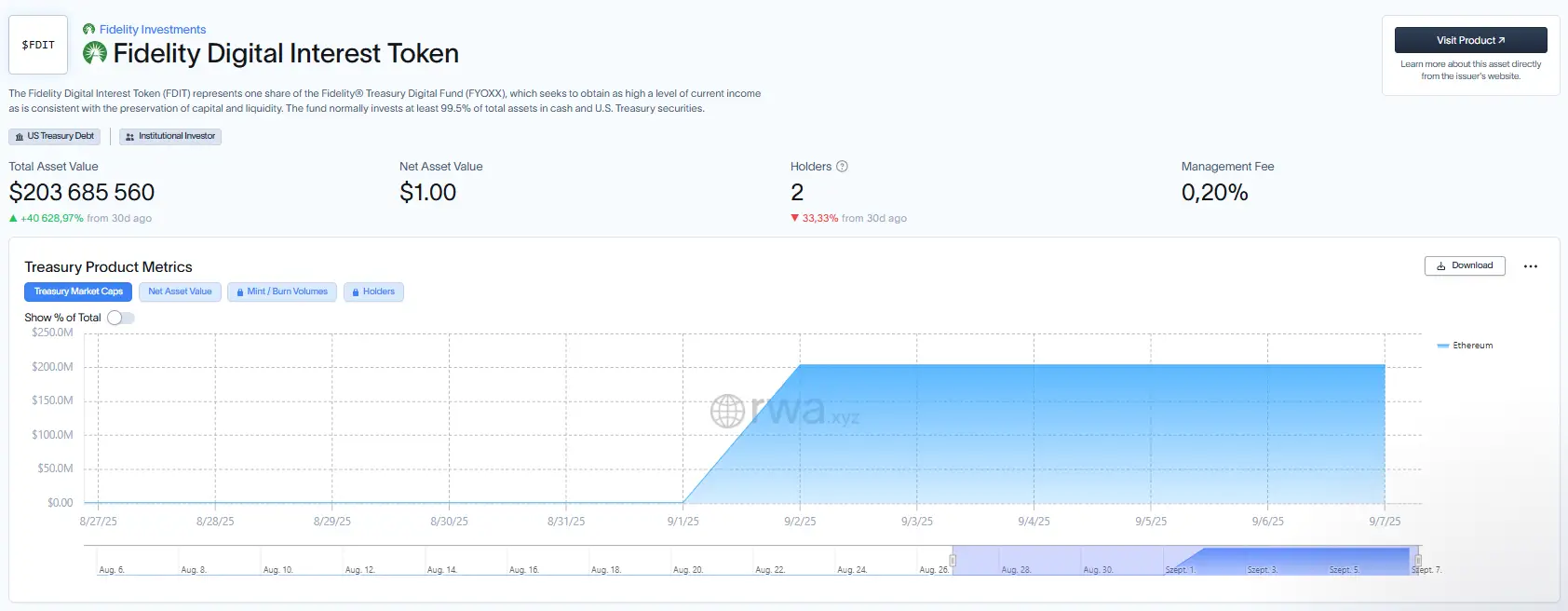
Task: Click the small Fidelity logo beside the issuer name
Action: [88, 30]
